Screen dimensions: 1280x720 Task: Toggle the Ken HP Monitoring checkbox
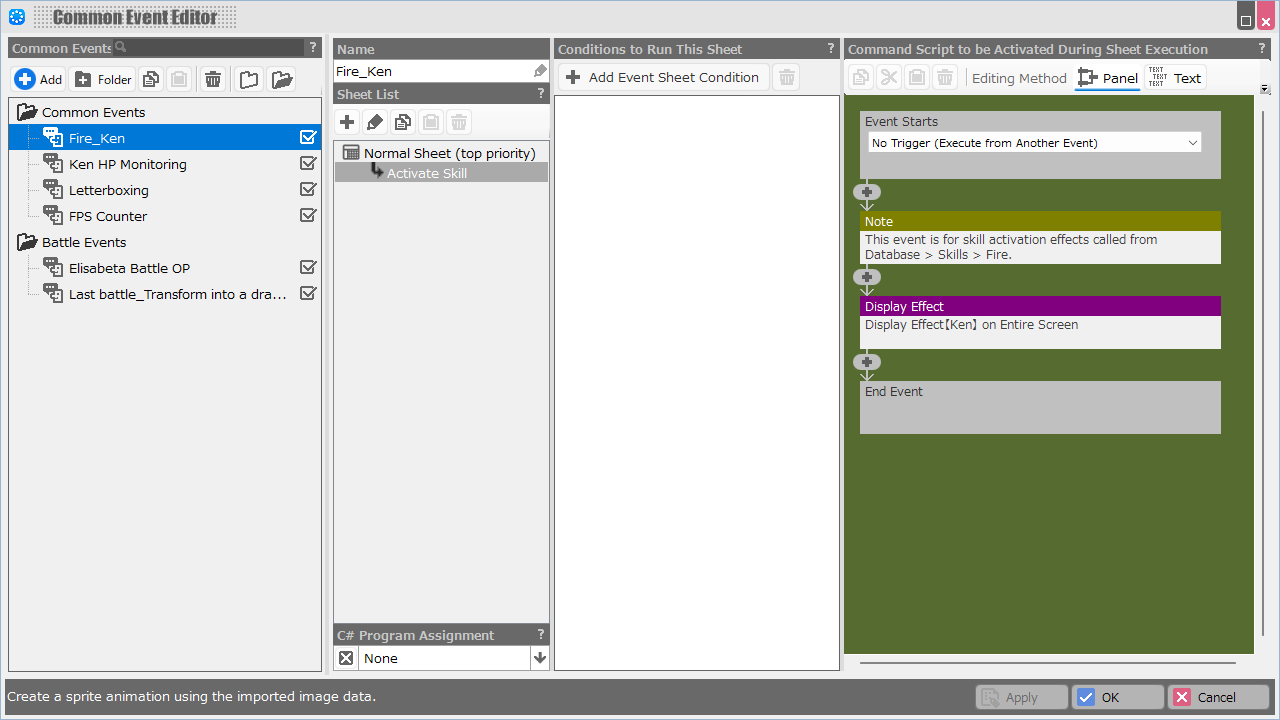[308, 164]
